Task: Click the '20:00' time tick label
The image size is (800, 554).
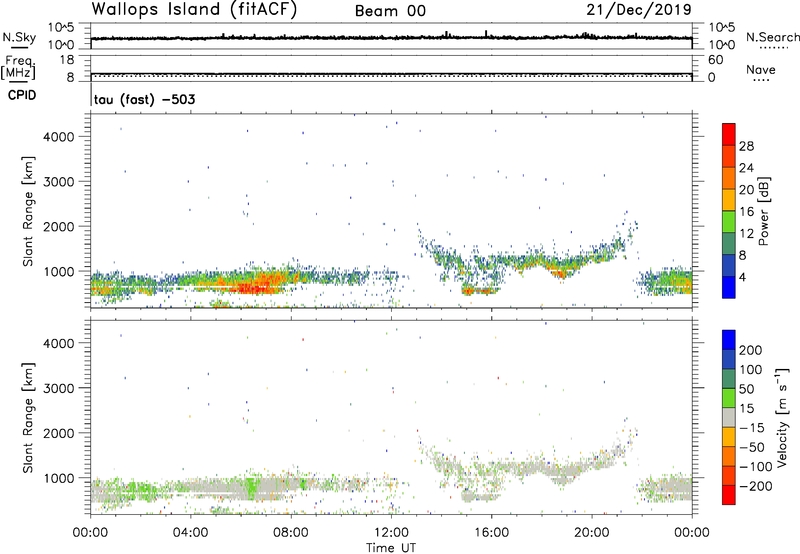Action: (591, 533)
